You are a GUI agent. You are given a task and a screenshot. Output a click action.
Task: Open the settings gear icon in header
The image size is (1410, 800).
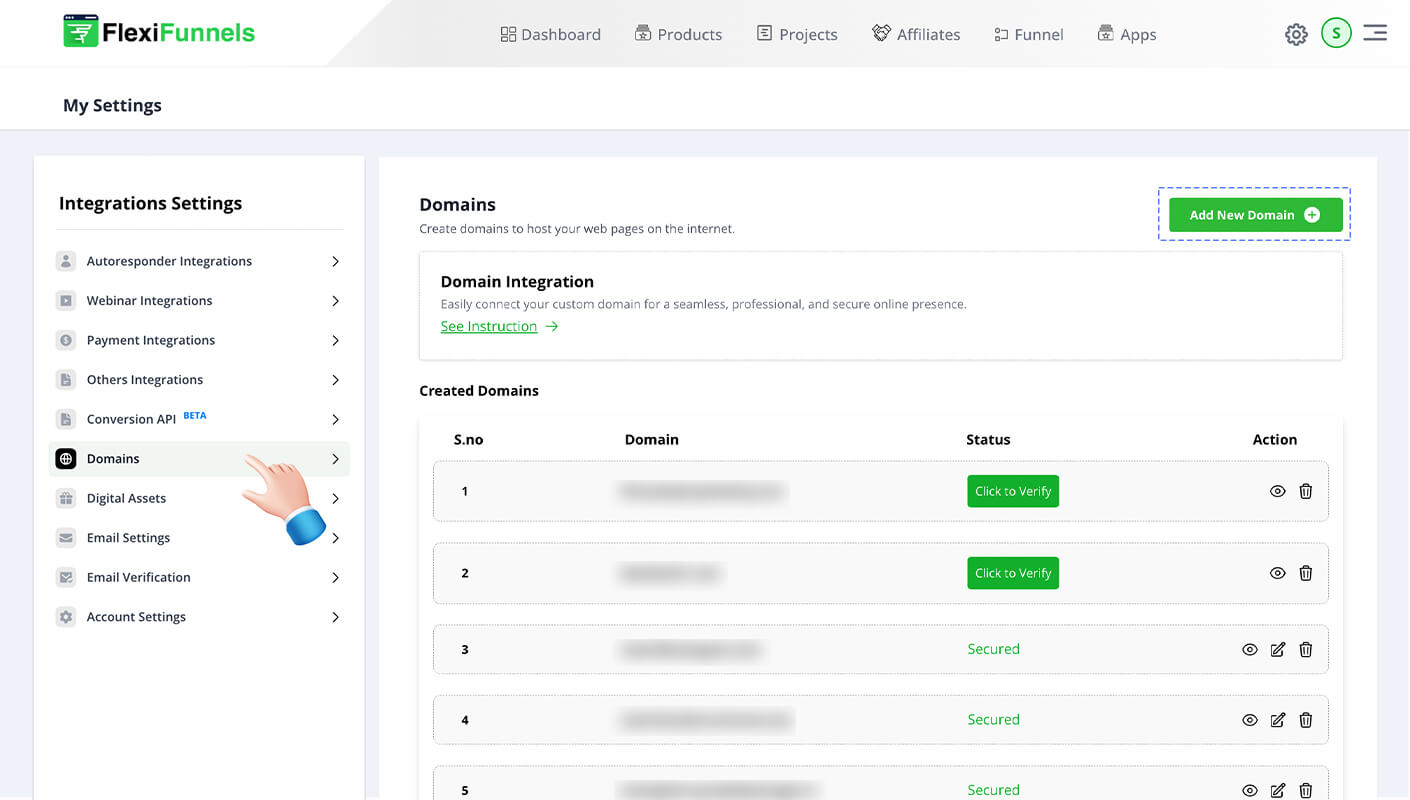(1296, 35)
